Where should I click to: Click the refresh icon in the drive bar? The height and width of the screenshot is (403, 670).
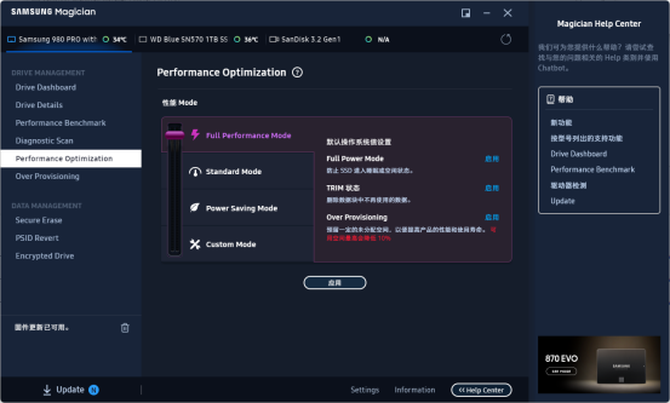point(506,39)
